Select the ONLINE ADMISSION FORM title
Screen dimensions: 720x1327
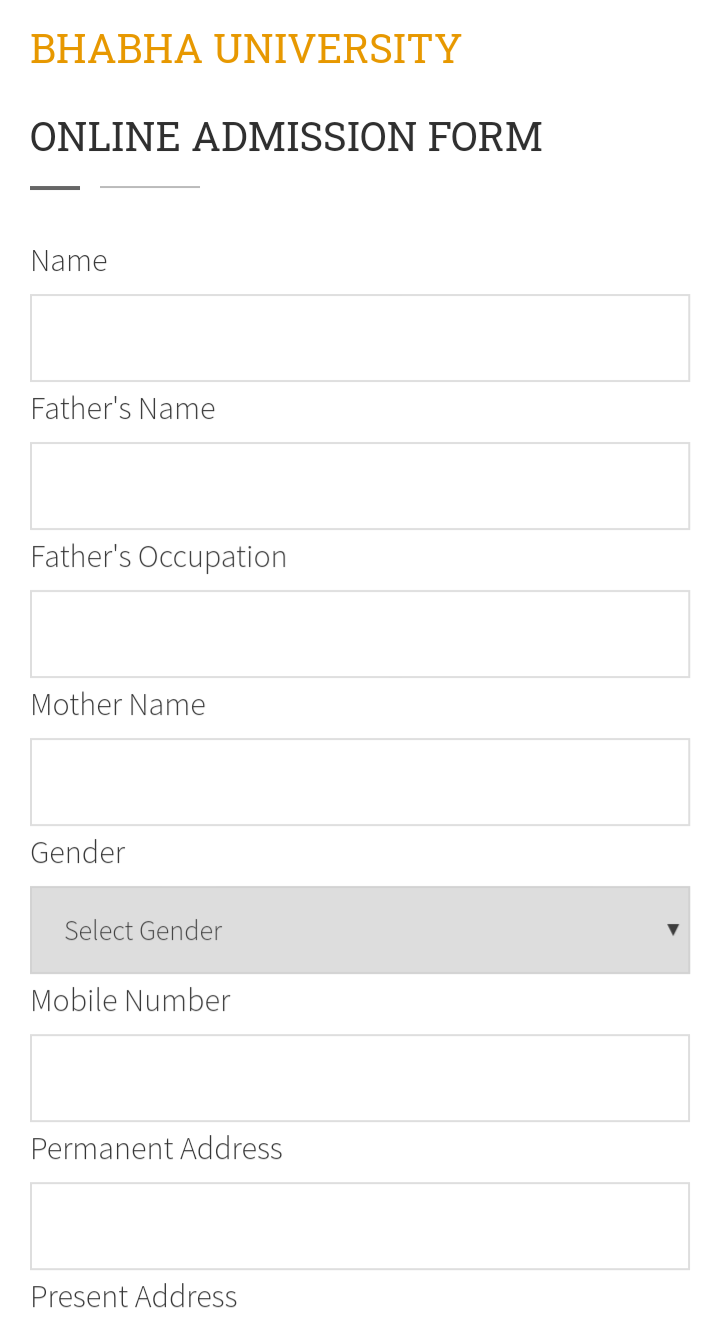coord(286,136)
